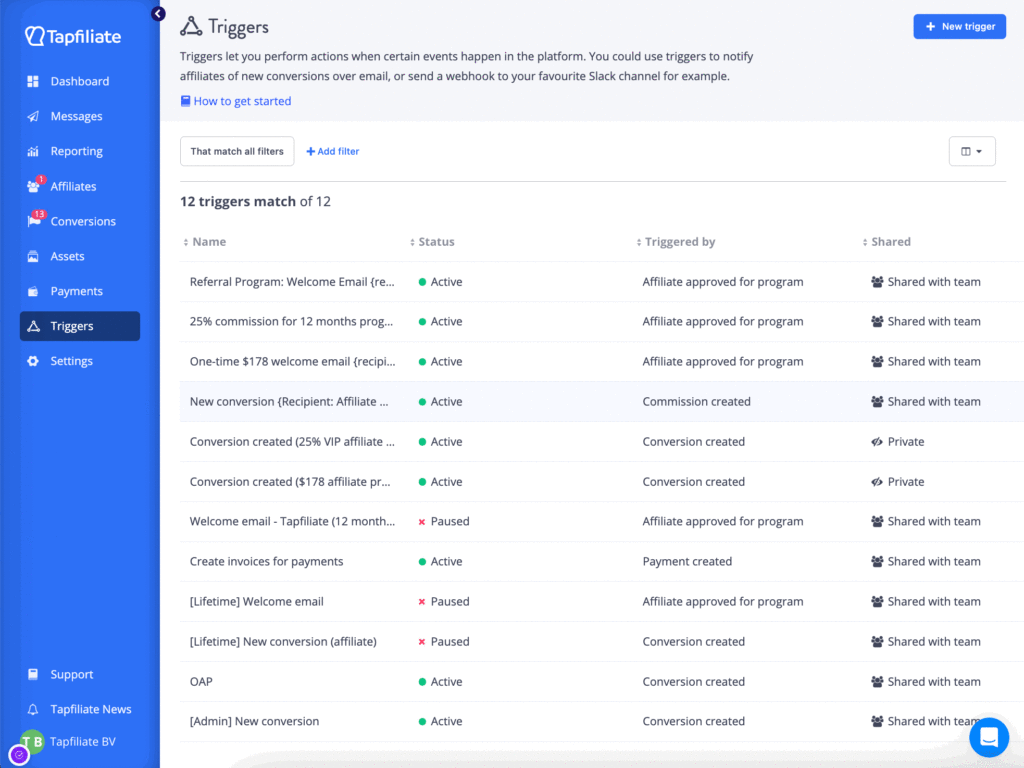This screenshot has height=768, width=1024.
Task: Open Payments in the sidebar
Action: (x=76, y=292)
